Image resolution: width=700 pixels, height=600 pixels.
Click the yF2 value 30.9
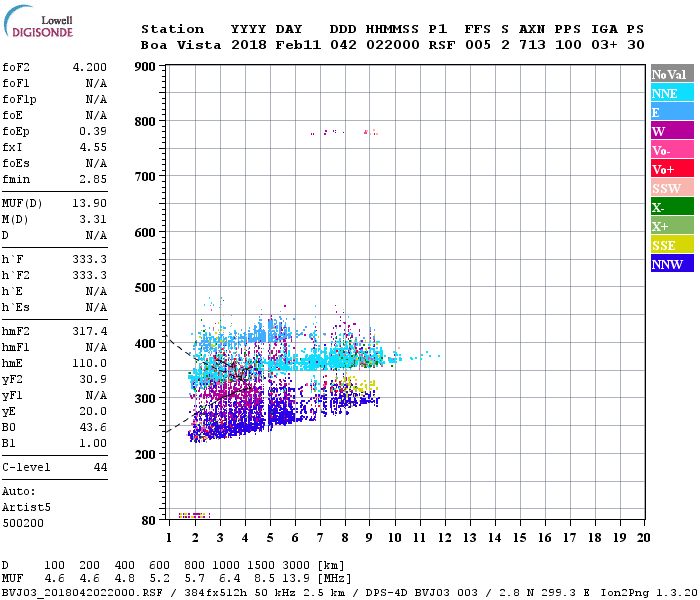93,379
